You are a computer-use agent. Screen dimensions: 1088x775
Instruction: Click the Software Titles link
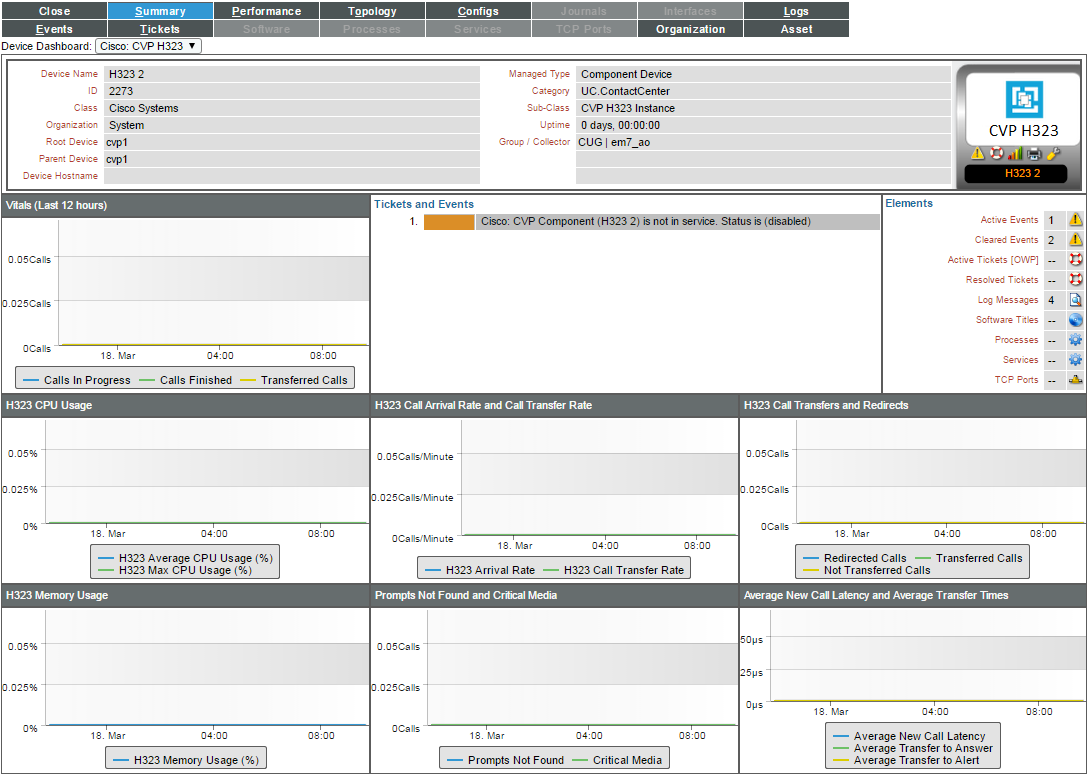tap(1007, 320)
